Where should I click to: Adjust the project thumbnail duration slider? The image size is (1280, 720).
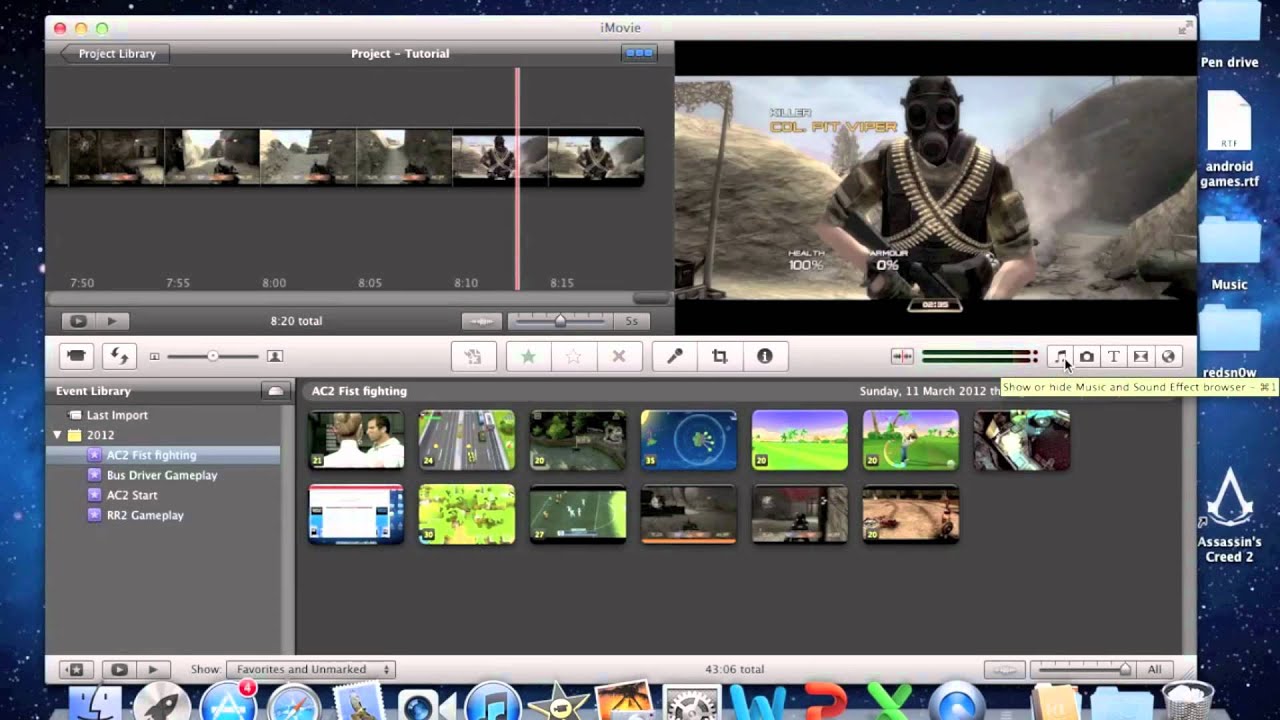(560, 321)
